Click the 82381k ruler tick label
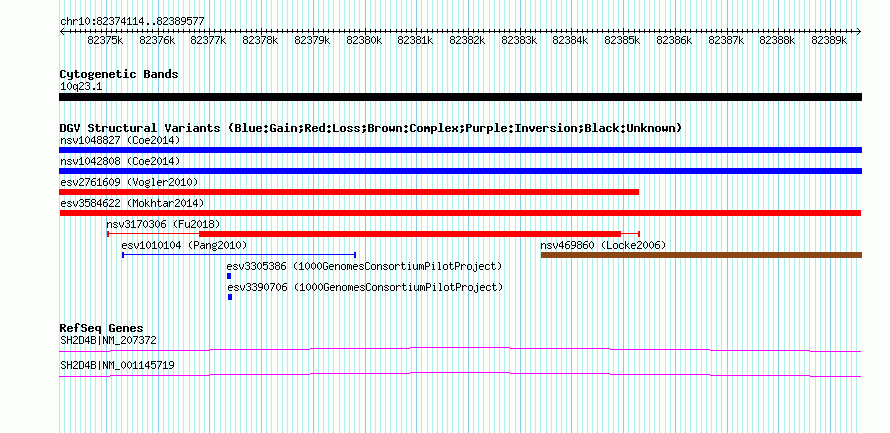 (415, 40)
